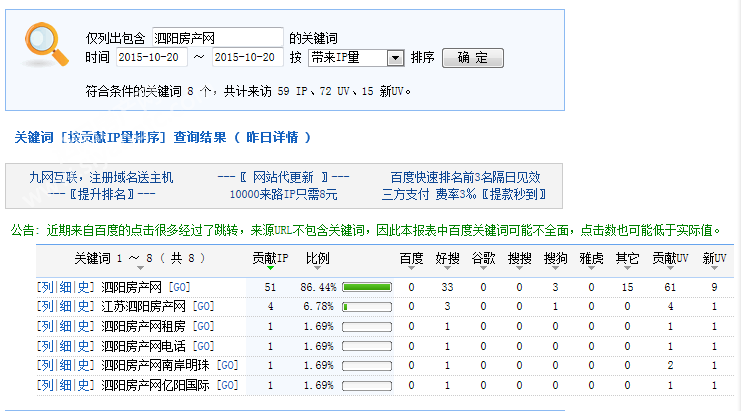The image size is (741, 411).
Task: Click the sort arrow under 比例 column
Action: [x=317, y=268]
